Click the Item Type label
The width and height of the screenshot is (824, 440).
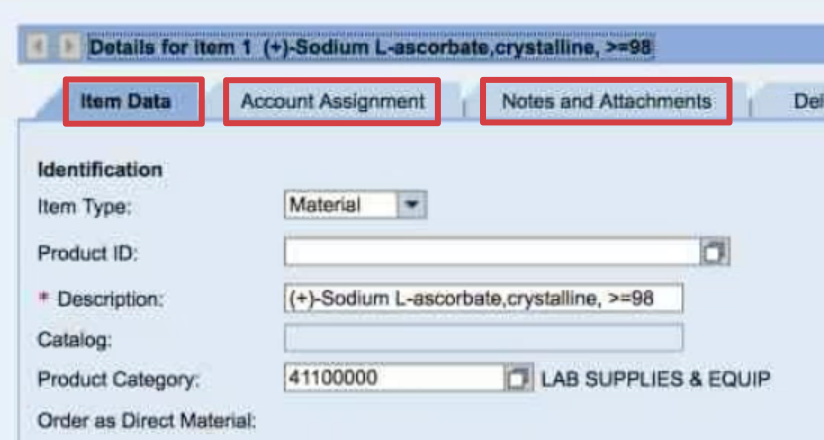point(84,207)
